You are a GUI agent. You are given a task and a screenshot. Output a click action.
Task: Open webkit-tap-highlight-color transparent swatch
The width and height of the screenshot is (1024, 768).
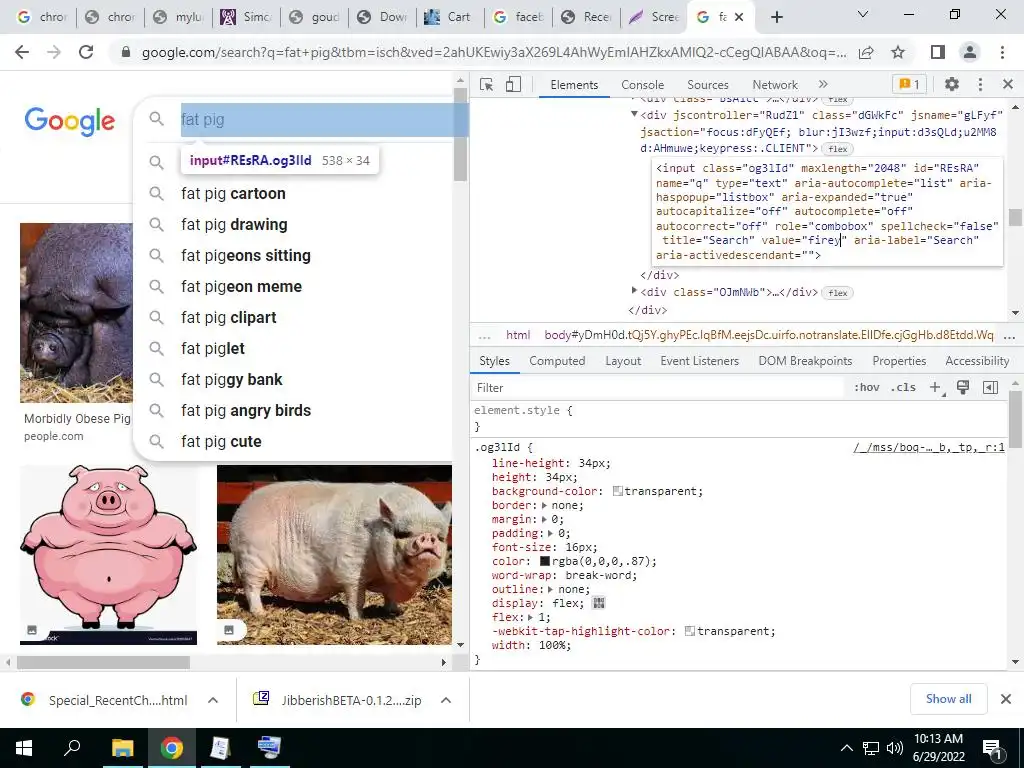(690, 632)
